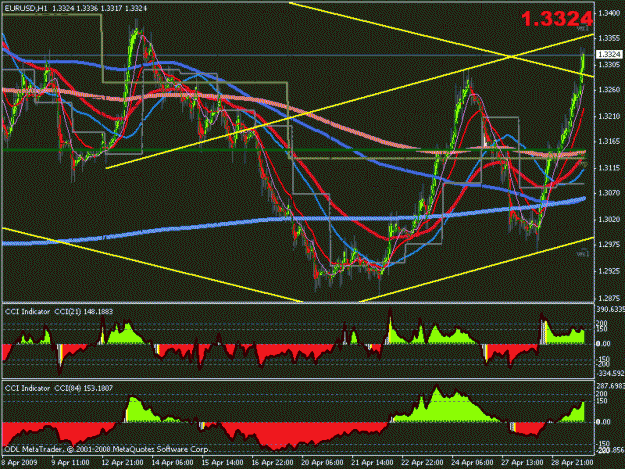Click the 27 Apr 13:00 time axis label
The image size is (625, 469).
pos(522,463)
